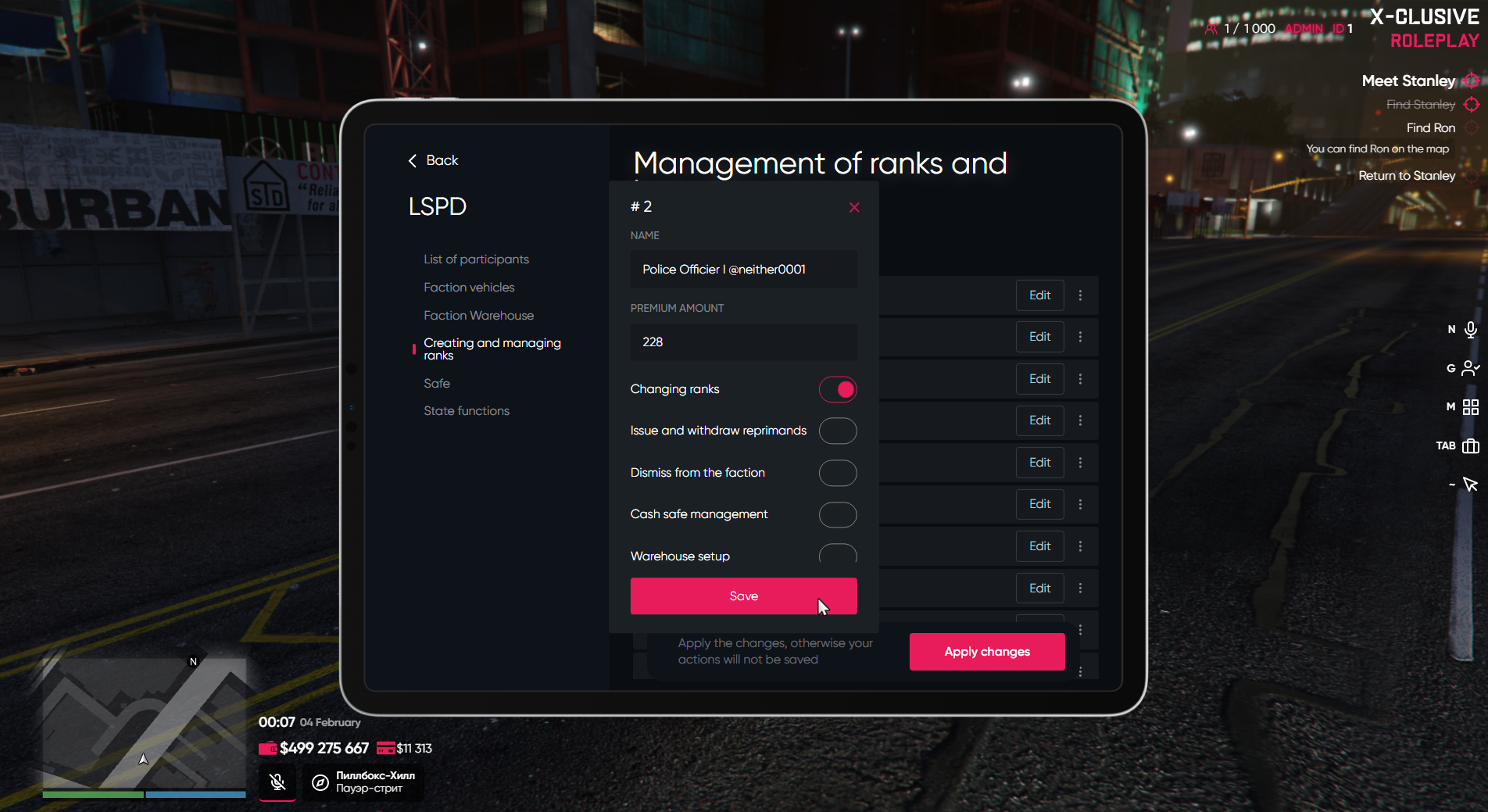
Task: Click the blue armor bar under the minimap
Action: point(196,794)
